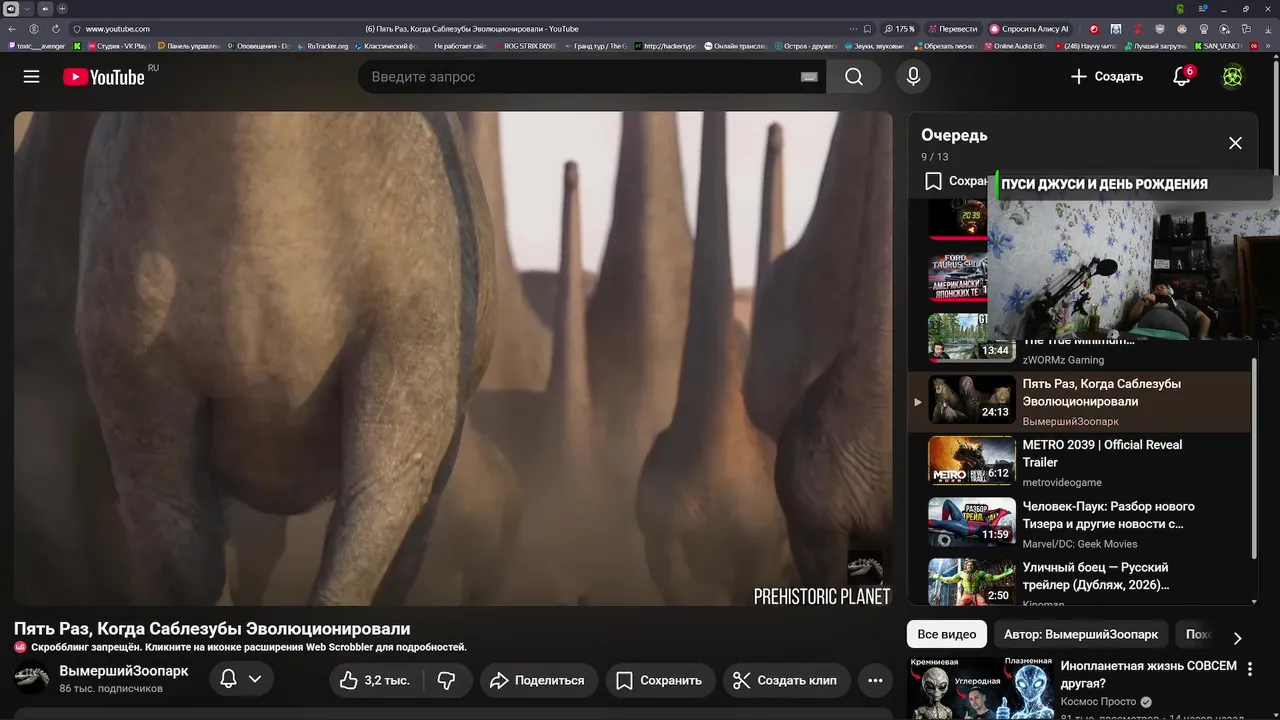Open Уличный боец Русский трейлер video
The height and width of the screenshot is (720, 1280).
(1080, 582)
